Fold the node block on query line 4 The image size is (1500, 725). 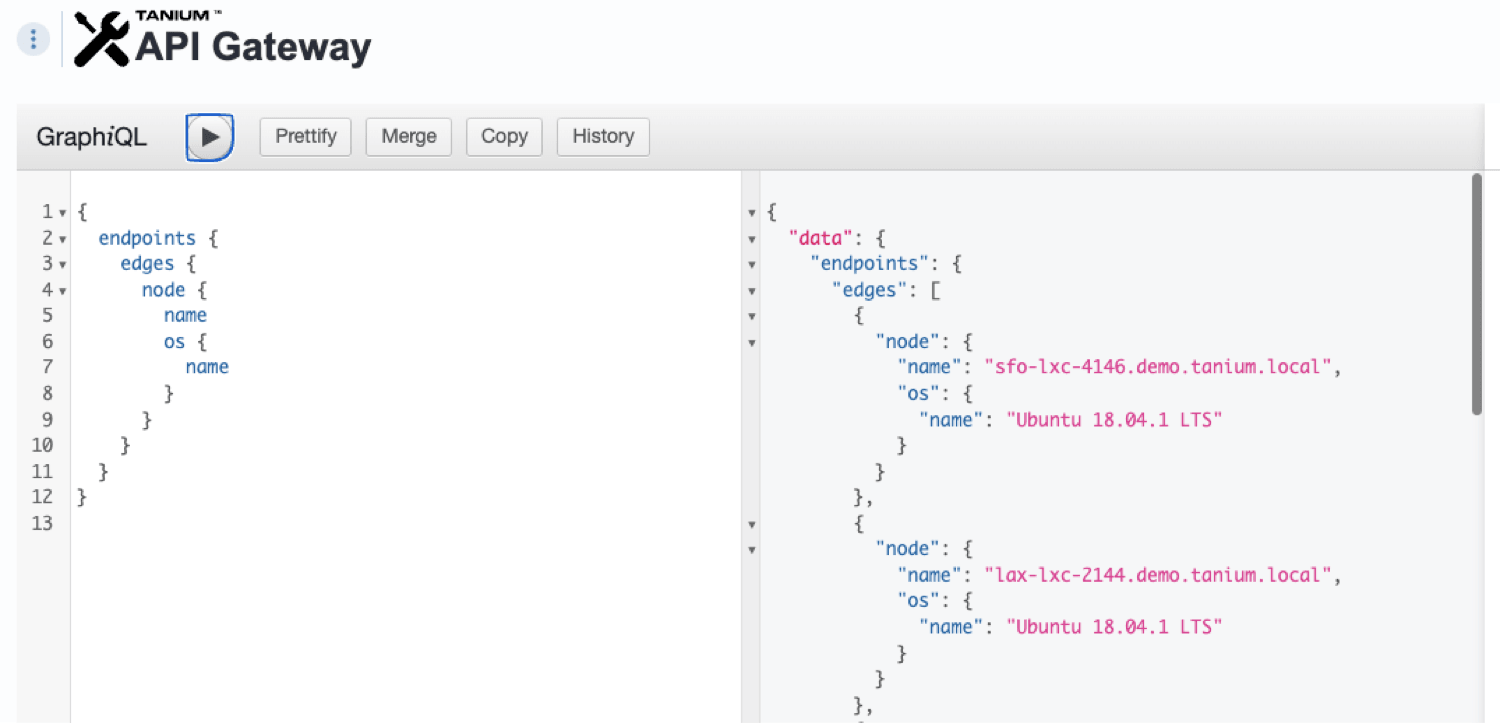[x=63, y=291]
